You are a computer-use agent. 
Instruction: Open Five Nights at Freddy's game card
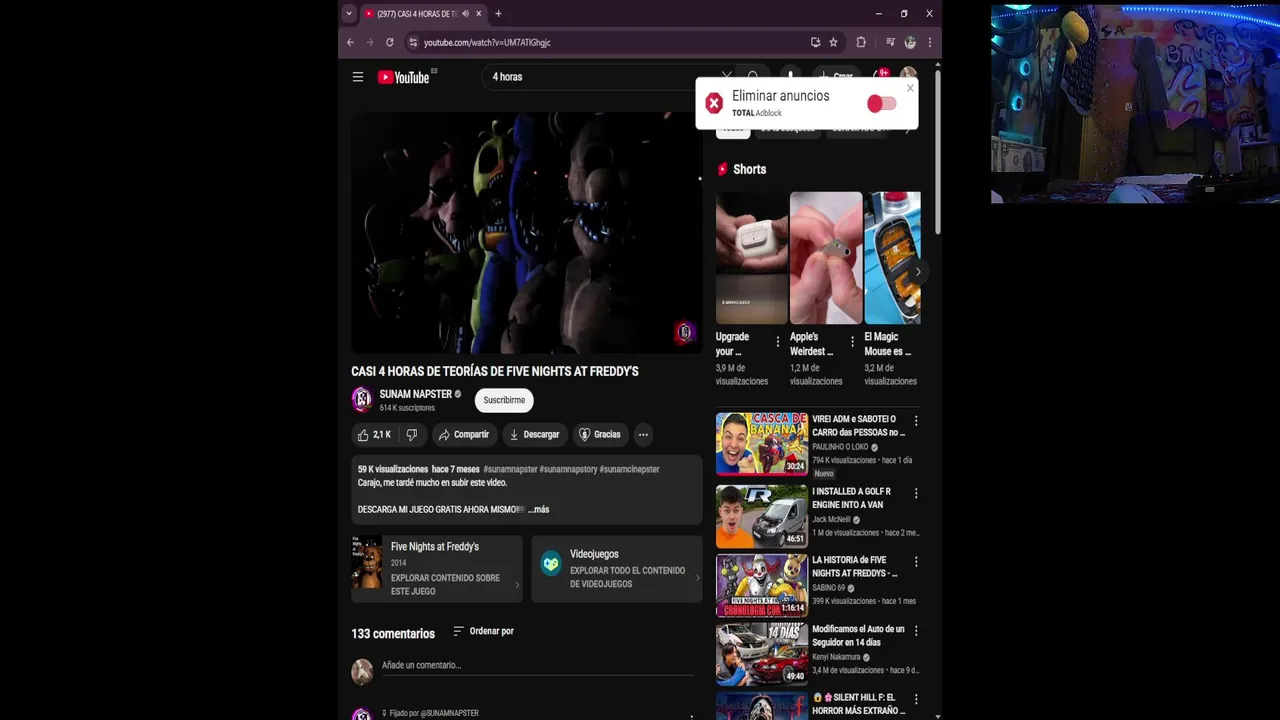(436, 569)
